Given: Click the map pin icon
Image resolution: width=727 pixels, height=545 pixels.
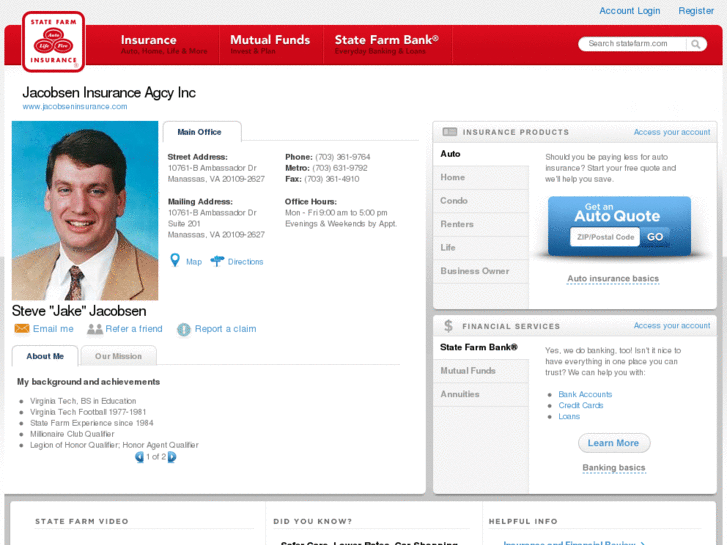Looking at the screenshot, I should pyautogui.click(x=175, y=261).
